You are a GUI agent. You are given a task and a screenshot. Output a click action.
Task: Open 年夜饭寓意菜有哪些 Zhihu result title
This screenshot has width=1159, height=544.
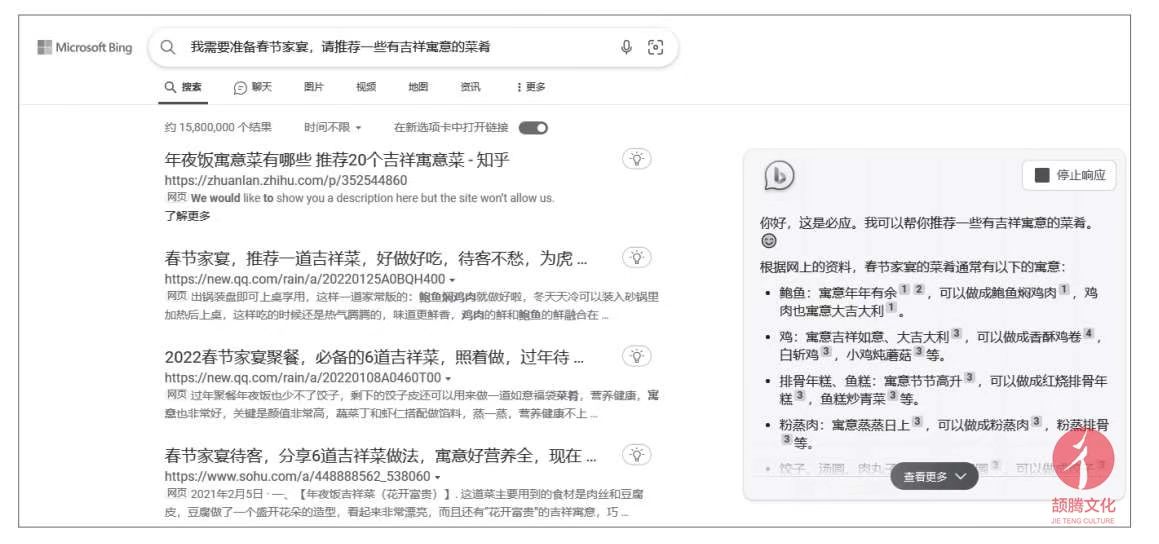pyautogui.click(x=336, y=160)
